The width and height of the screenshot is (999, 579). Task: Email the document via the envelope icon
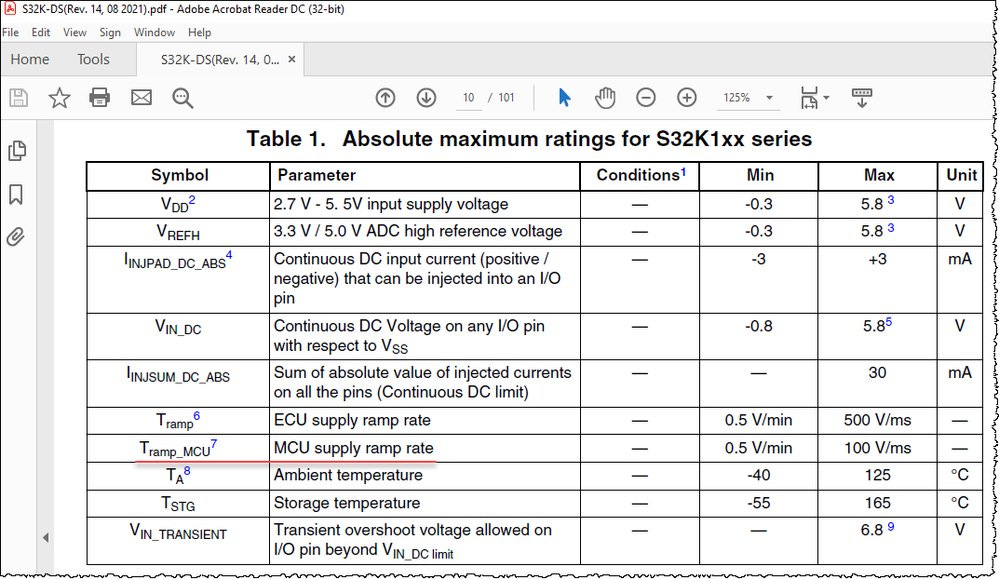140,97
